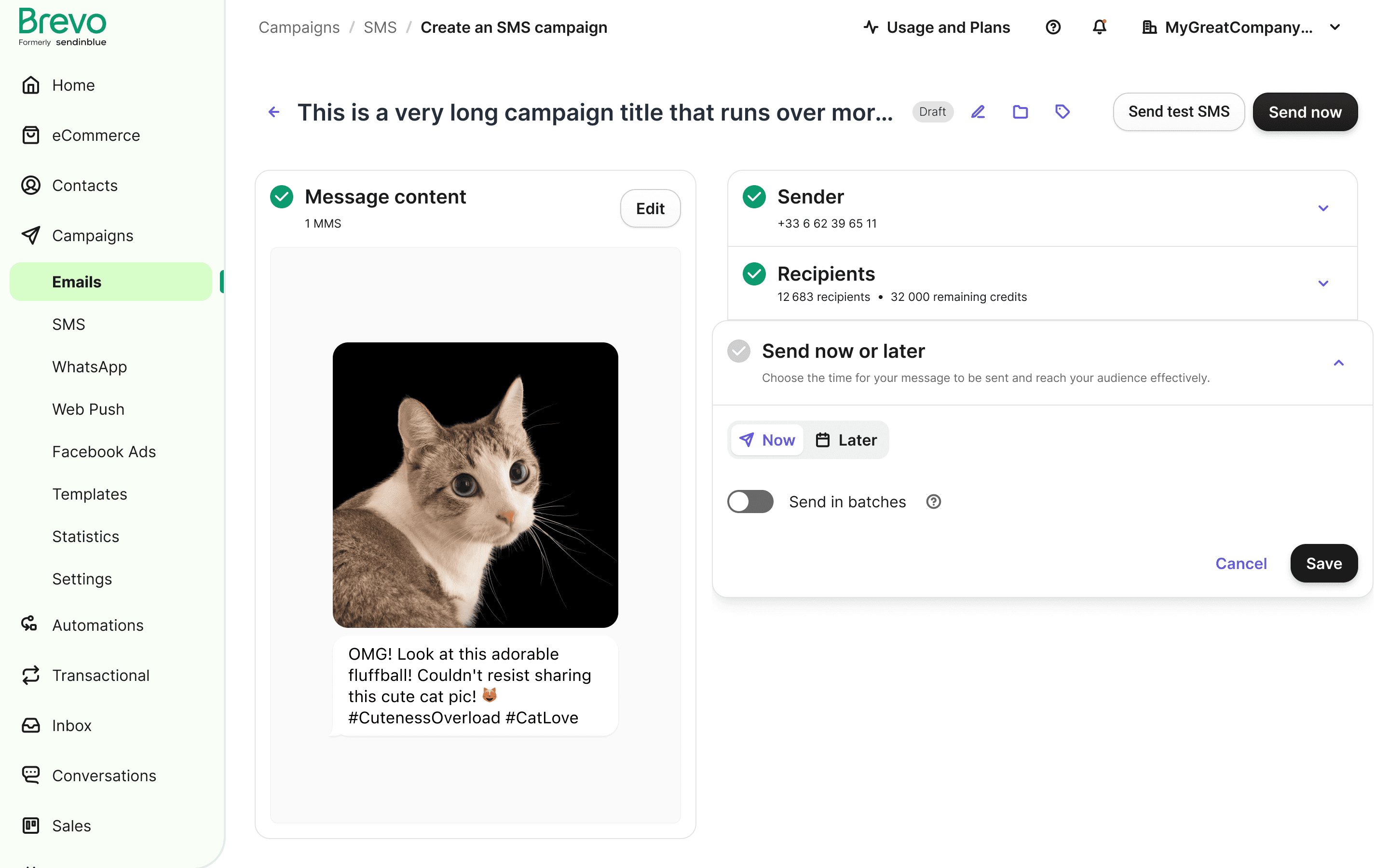The width and height of the screenshot is (1389, 868).
Task: Collapse the Send now or later section
Action: coord(1338,363)
